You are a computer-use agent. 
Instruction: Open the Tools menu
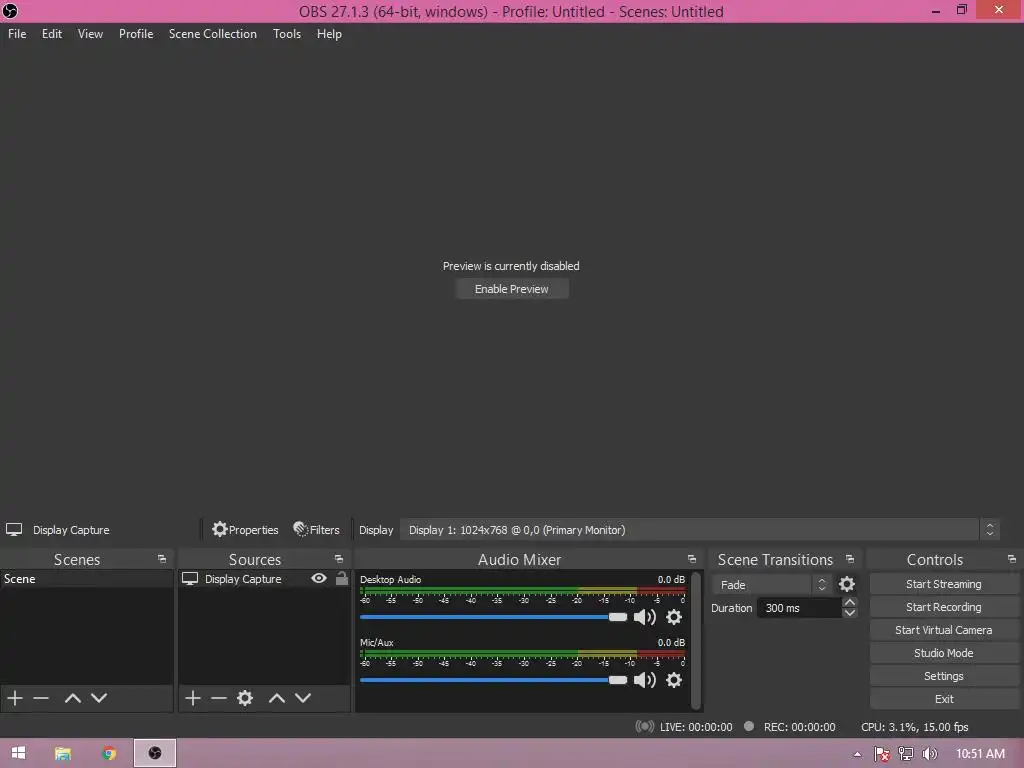pos(287,34)
